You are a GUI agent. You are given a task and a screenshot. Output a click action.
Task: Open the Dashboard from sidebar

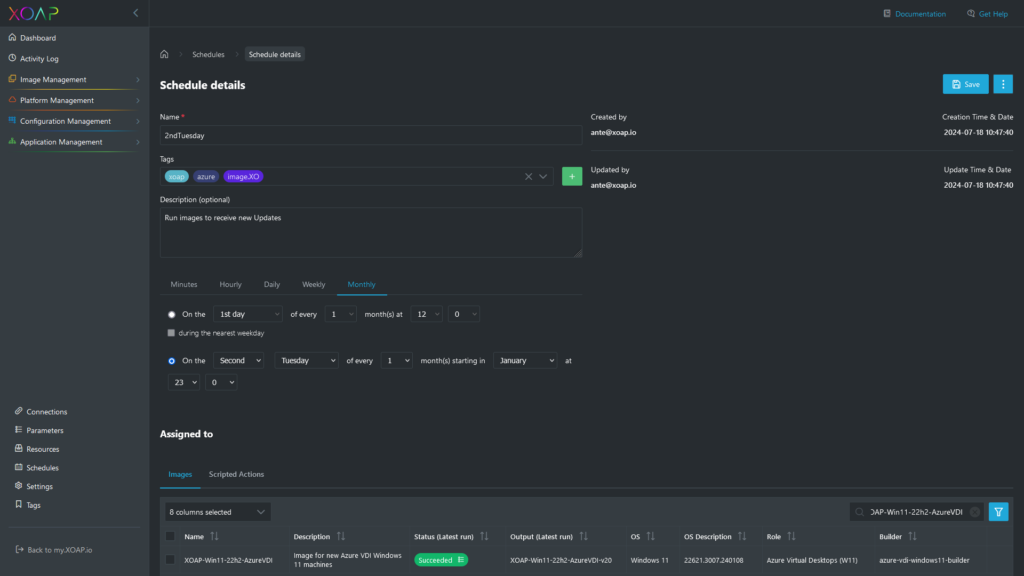point(38,38)
